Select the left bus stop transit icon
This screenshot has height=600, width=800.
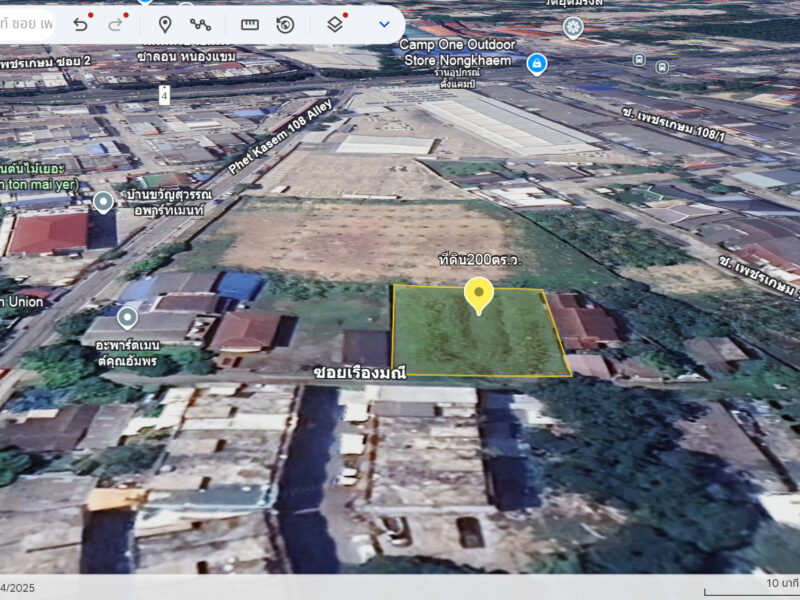coord(639,59)
